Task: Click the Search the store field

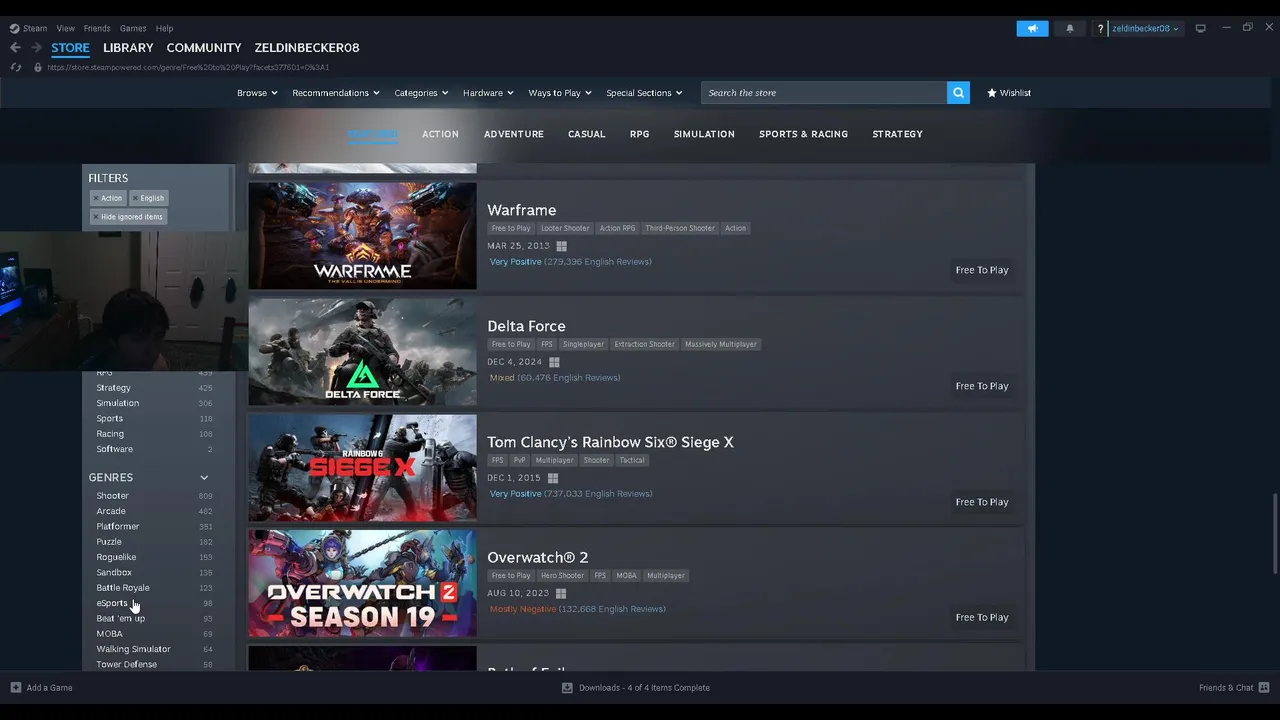Action: tap(824, 93)
